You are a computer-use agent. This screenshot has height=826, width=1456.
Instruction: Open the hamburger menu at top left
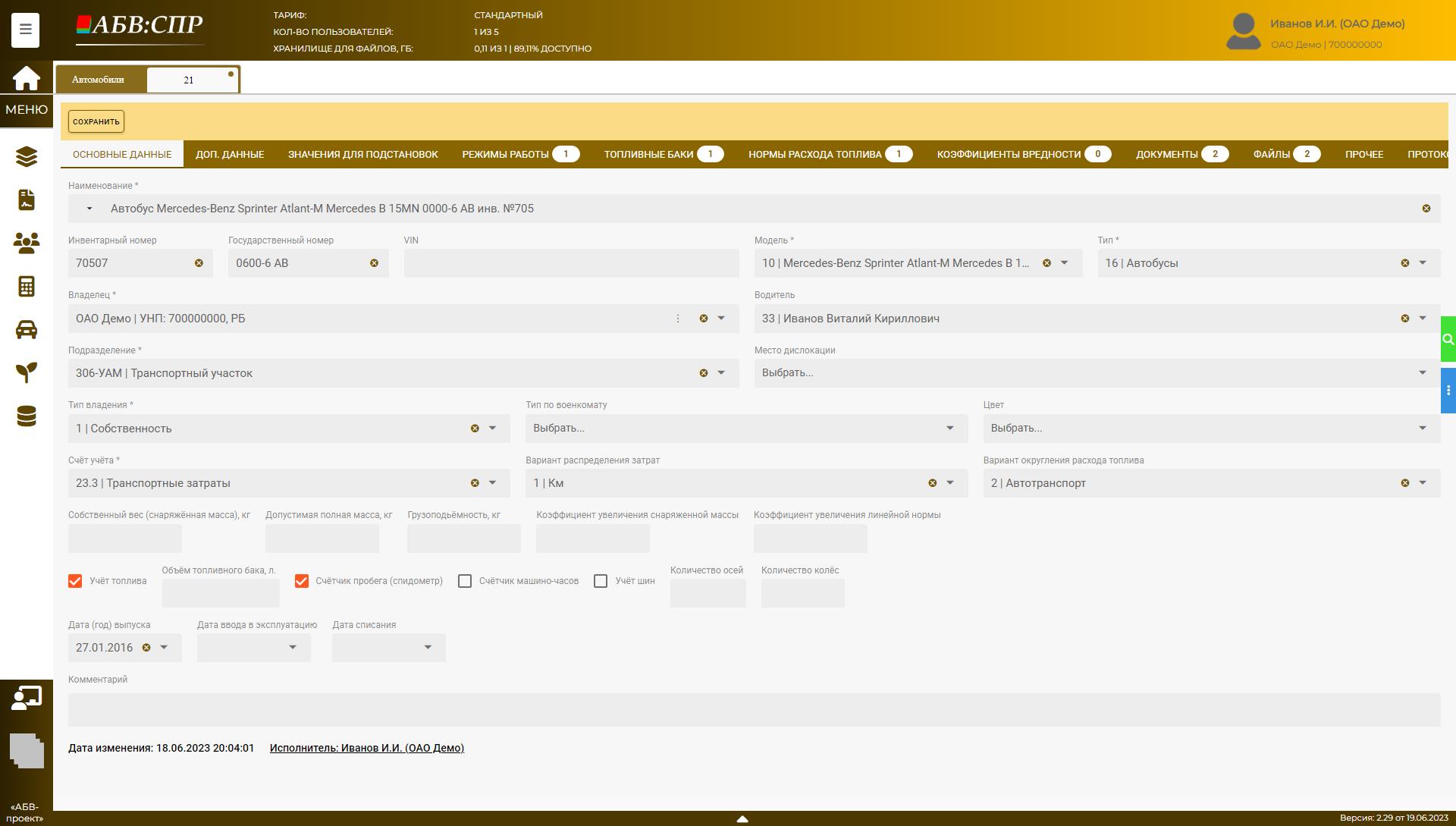(x=25, y=30)
